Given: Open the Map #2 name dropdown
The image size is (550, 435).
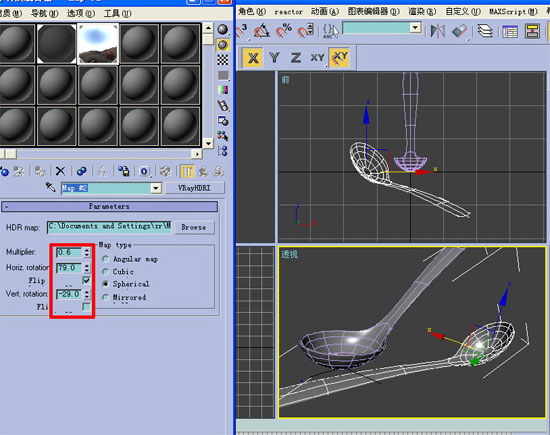Looking at the screenshot, I should click(156, 188).
